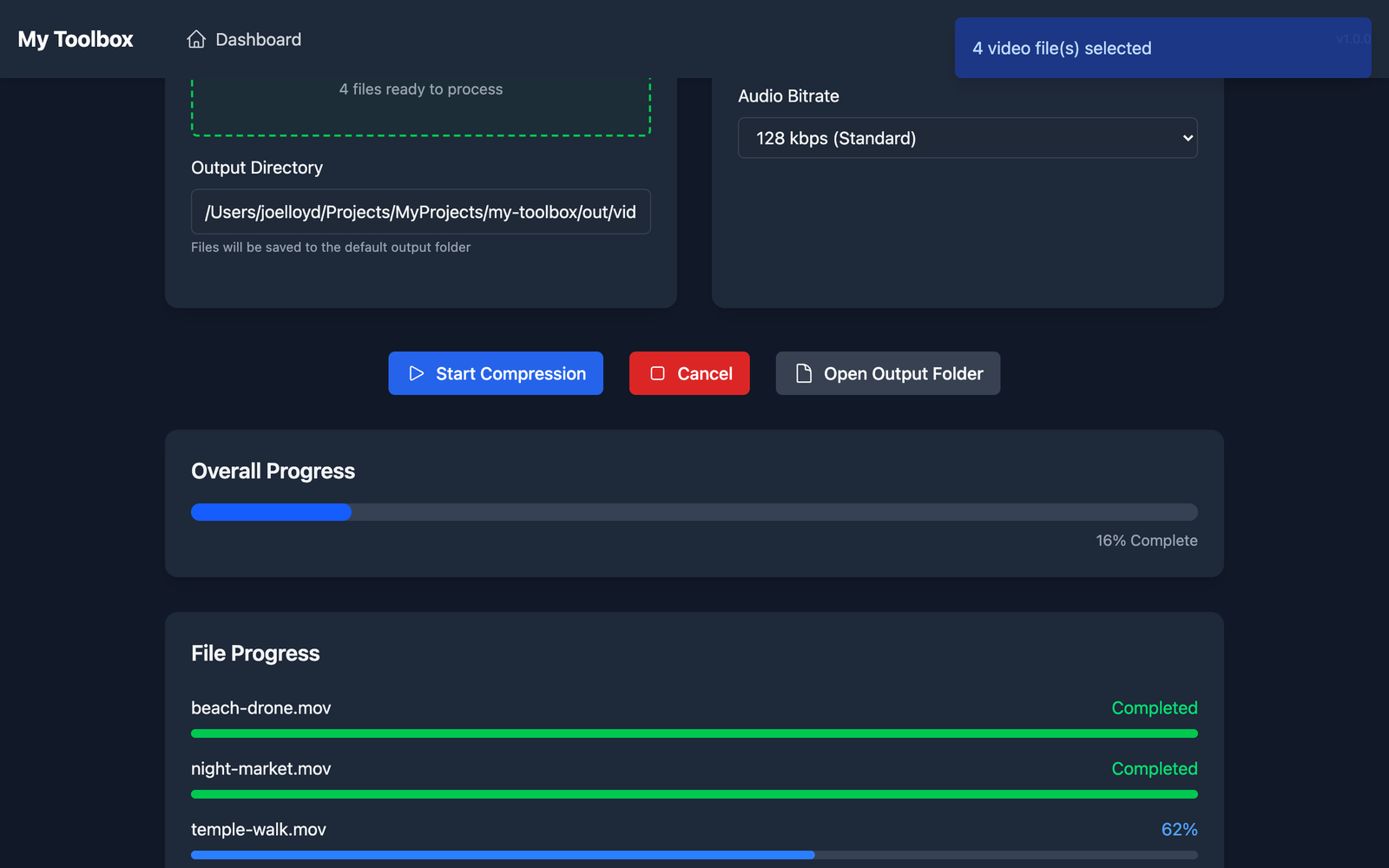Screen dimensions: 1389x868
Task: Click Completed status for night-market.mov
Action: pos(1155,769)
